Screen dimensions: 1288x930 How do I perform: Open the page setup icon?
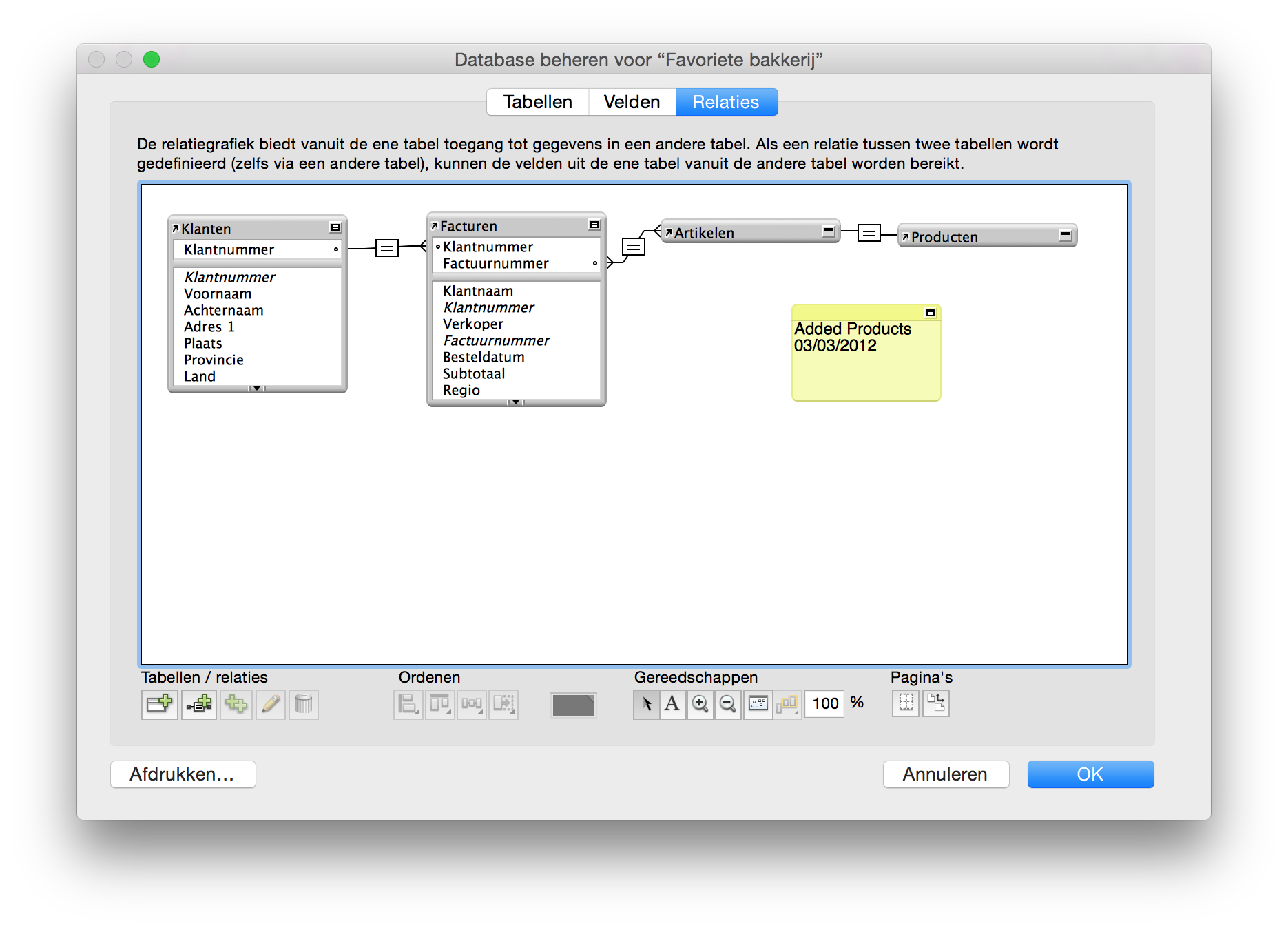935,703
